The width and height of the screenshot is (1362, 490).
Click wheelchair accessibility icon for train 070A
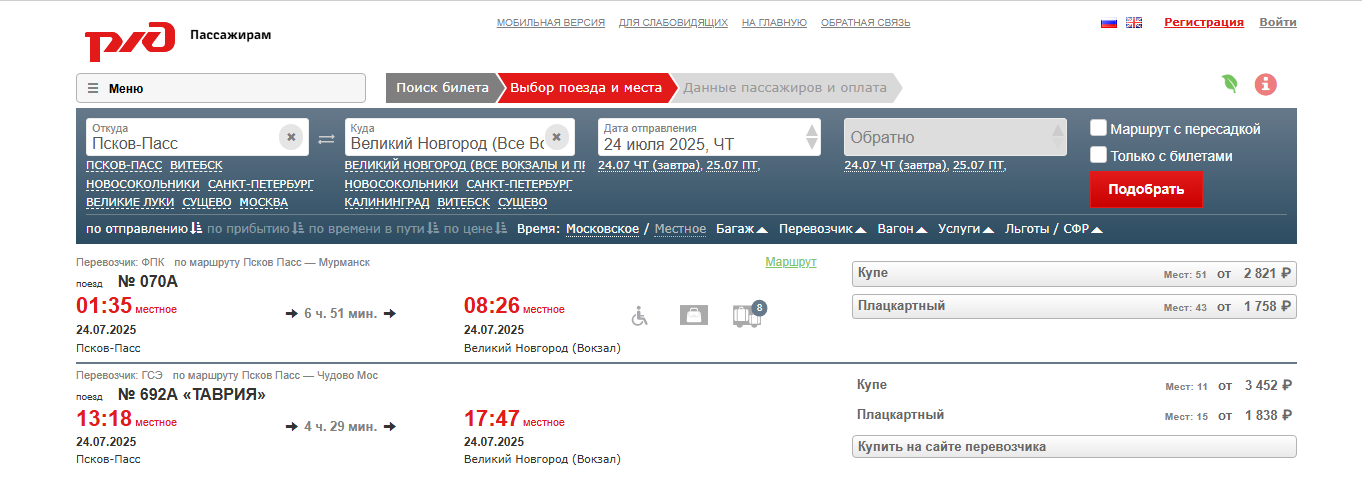pos(640,315)
